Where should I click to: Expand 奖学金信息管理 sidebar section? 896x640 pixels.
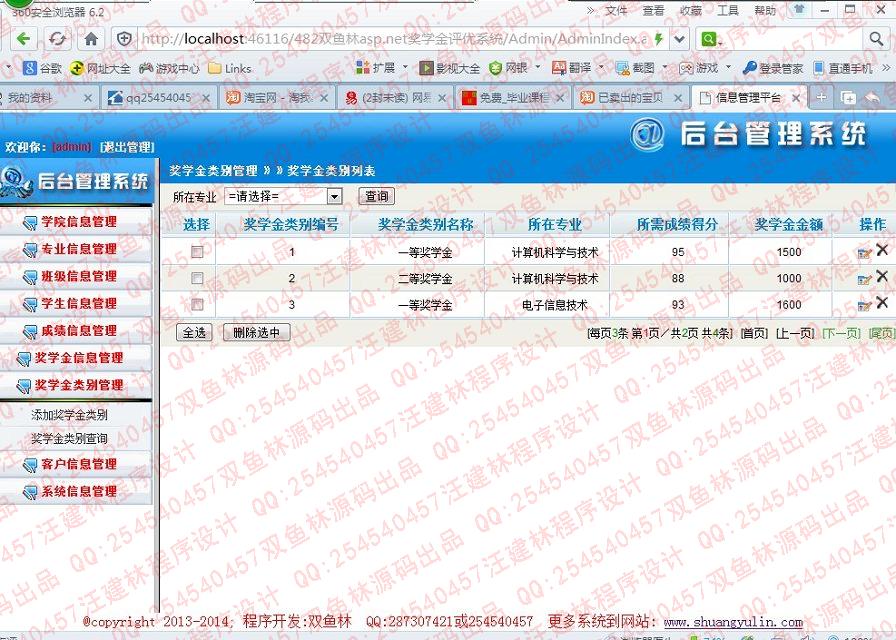76,358
